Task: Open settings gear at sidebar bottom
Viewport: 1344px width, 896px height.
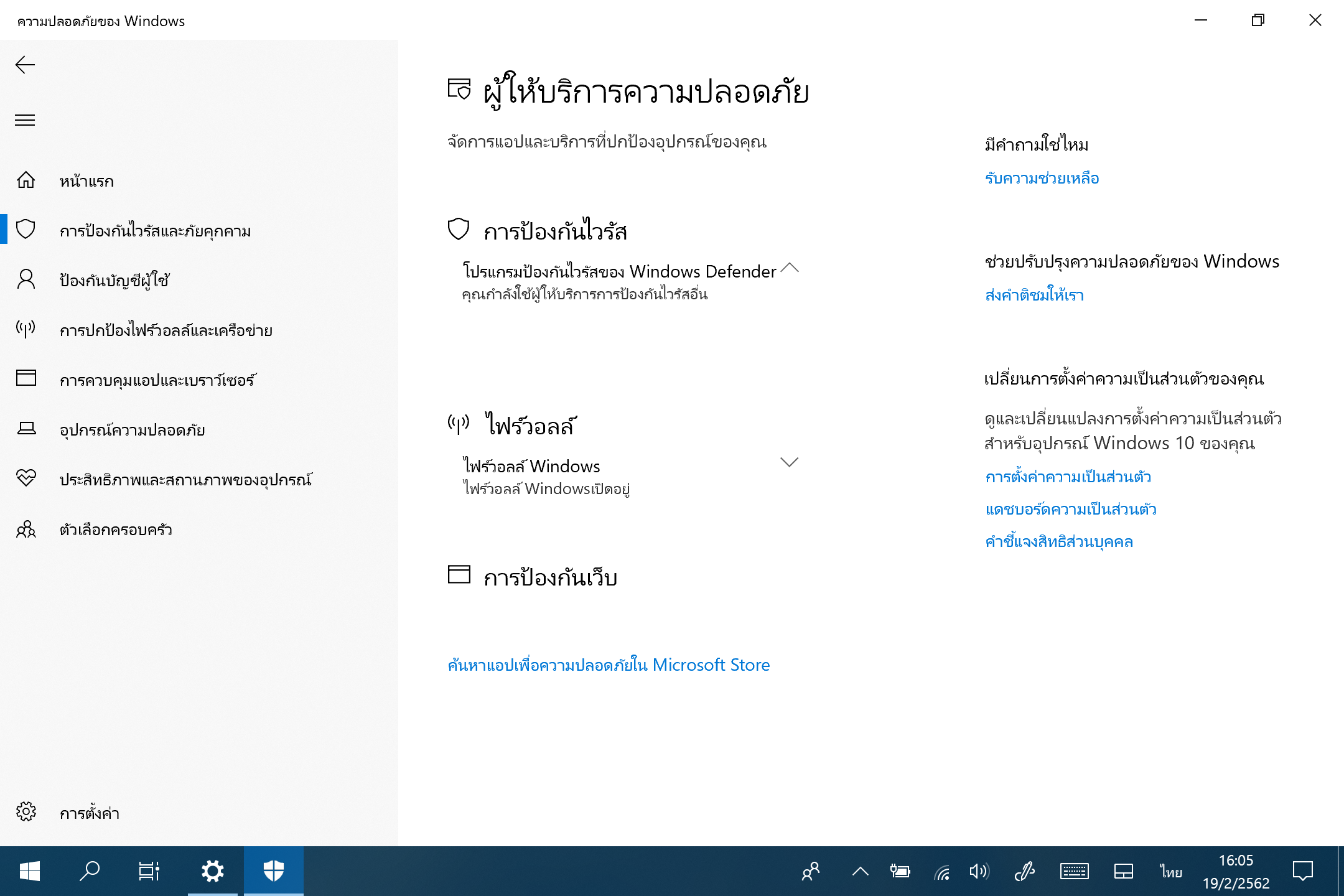Action: [x=26, y=811]
